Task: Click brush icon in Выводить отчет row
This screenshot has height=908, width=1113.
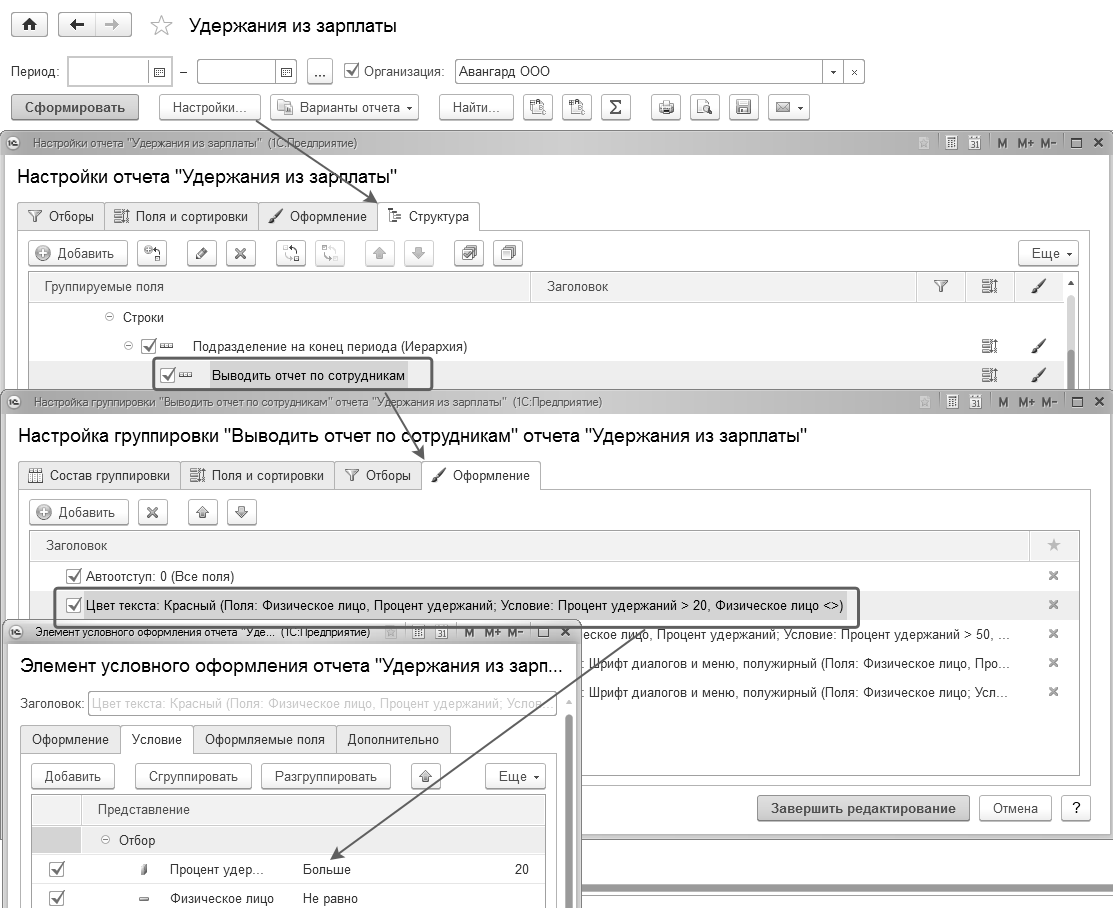Action: pos(1038,374)
